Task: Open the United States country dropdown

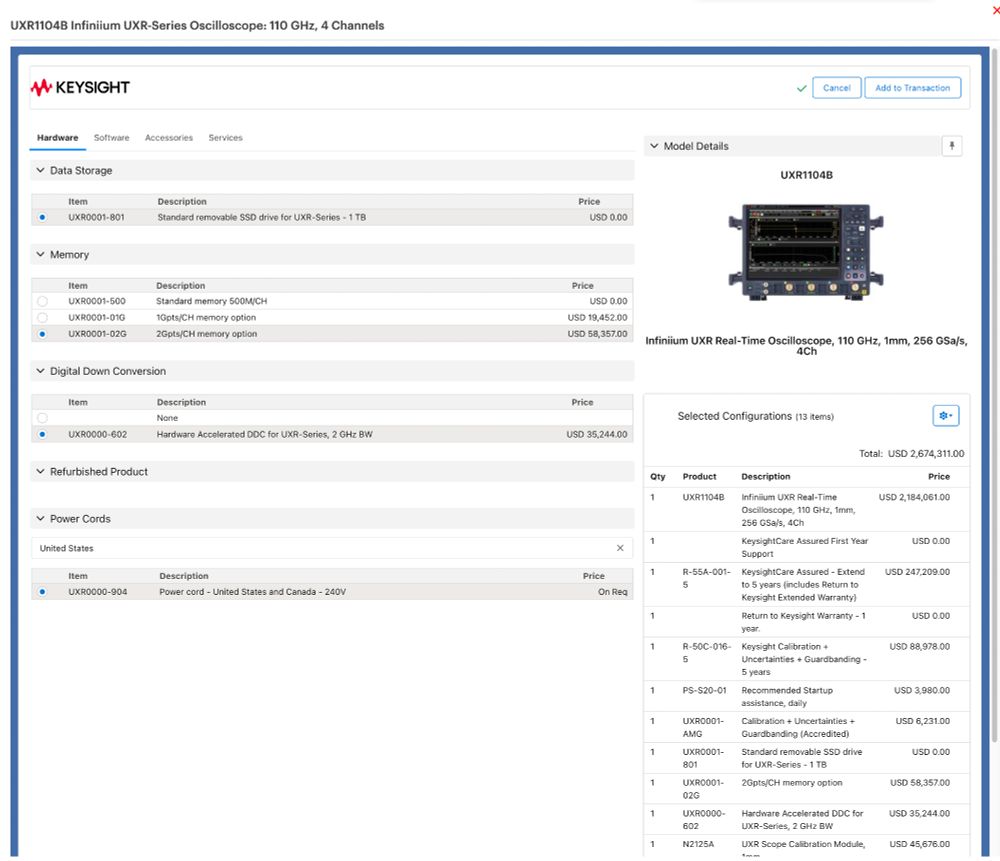Action: pyautogui.click(x=332, y=548)
